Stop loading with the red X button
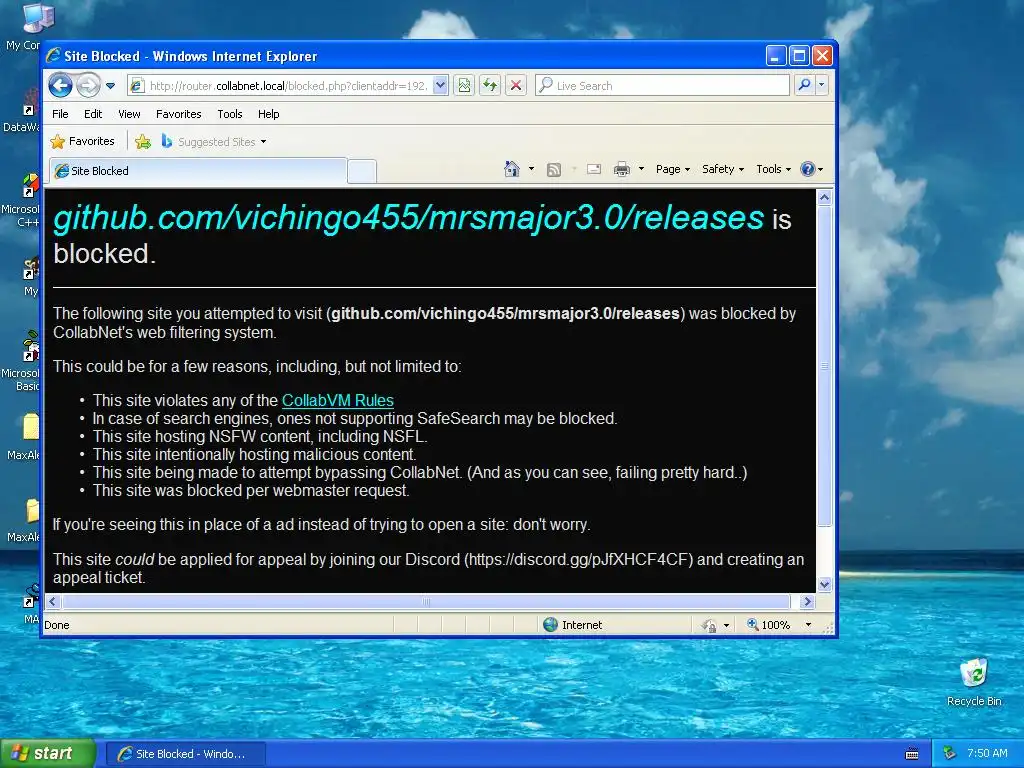This screenshot has width=1024, height=768. click(x=516, y=86)
